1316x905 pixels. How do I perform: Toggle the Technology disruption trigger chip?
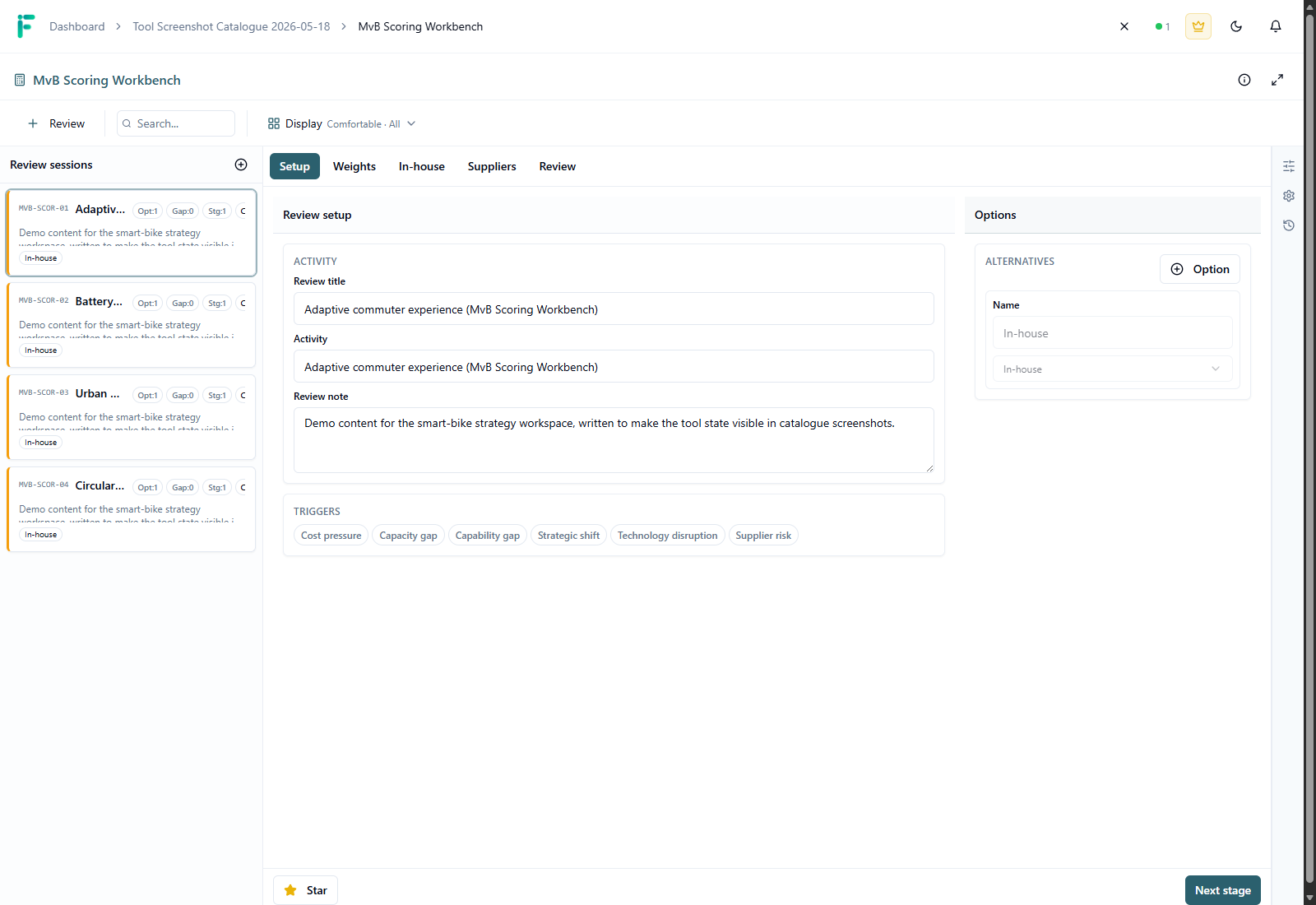(668, 536)
